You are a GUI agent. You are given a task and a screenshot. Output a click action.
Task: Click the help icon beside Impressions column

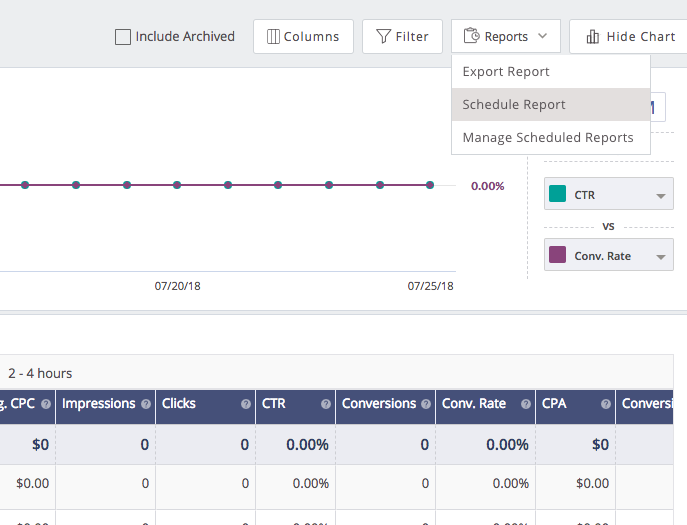tap(145, 404)
